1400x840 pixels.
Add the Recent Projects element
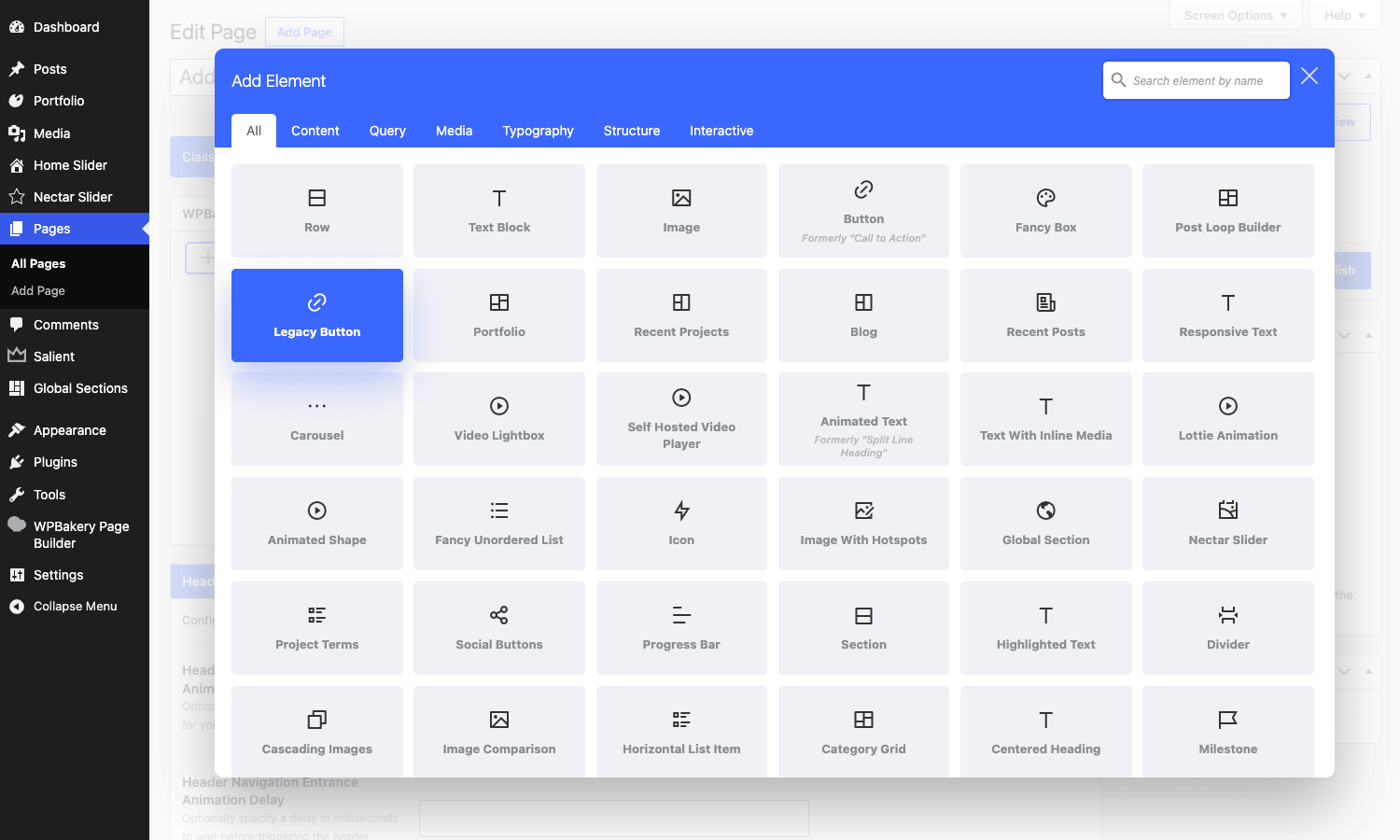pos(681,315)
